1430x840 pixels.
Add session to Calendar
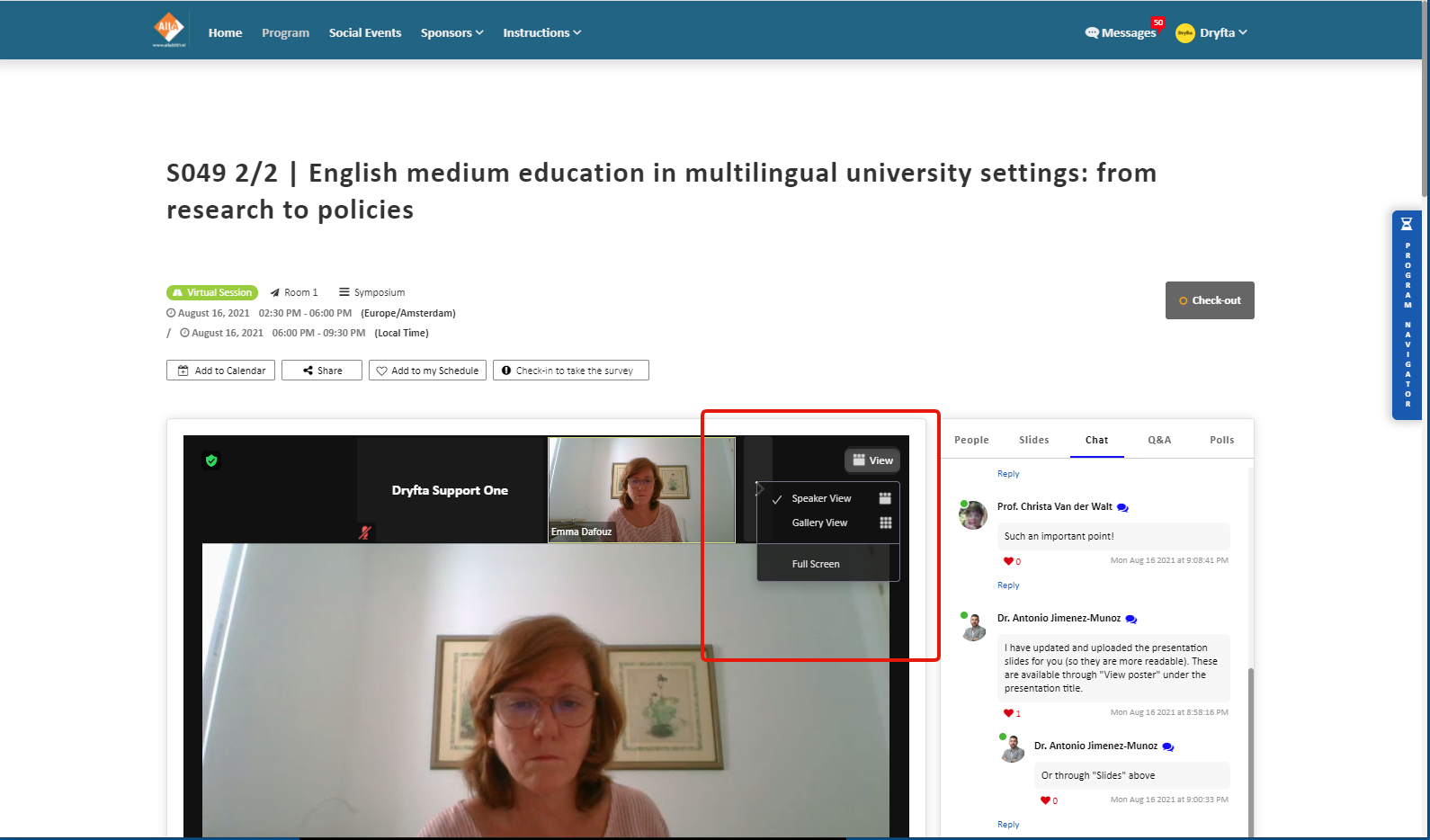[x=220, y=371]
